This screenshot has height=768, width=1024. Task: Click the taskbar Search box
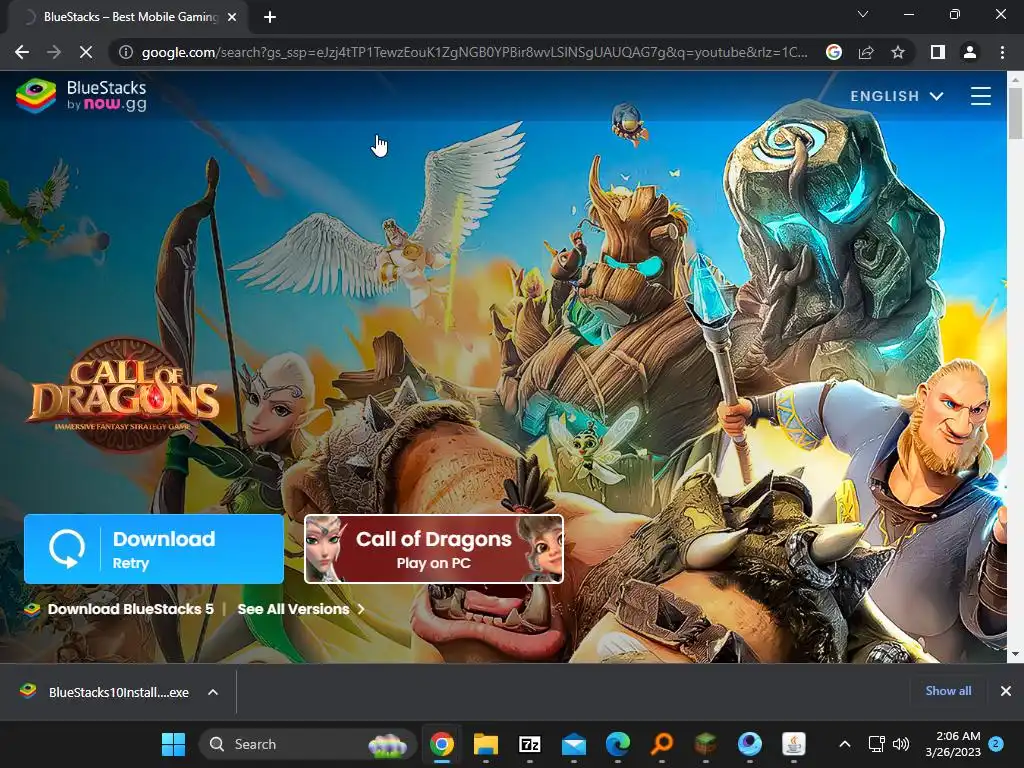(x=307, y=744)
